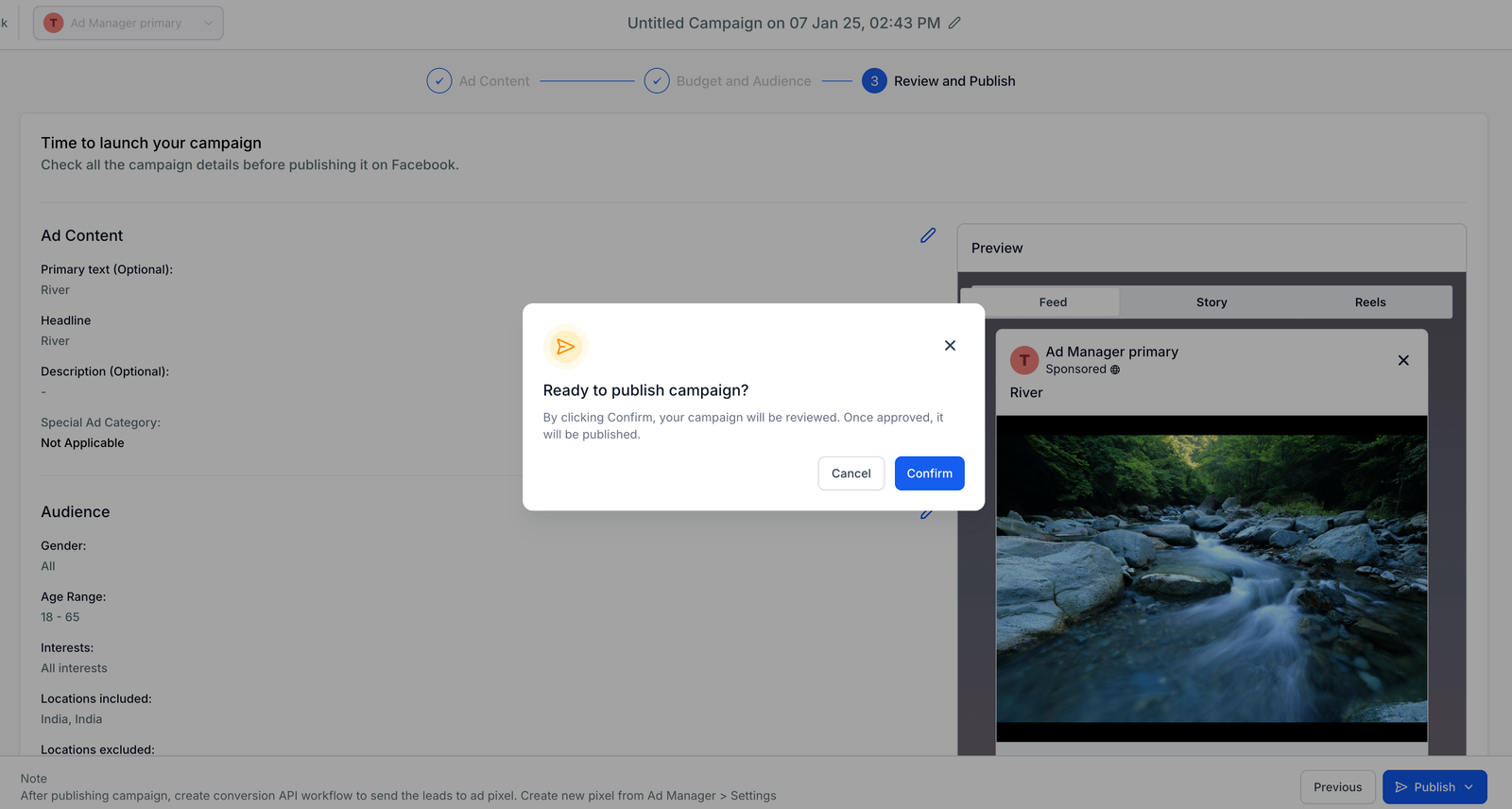The image size is (1512, 809).
Task: Click the Audience section edit pencil
Action: click(x=927, y=515)
